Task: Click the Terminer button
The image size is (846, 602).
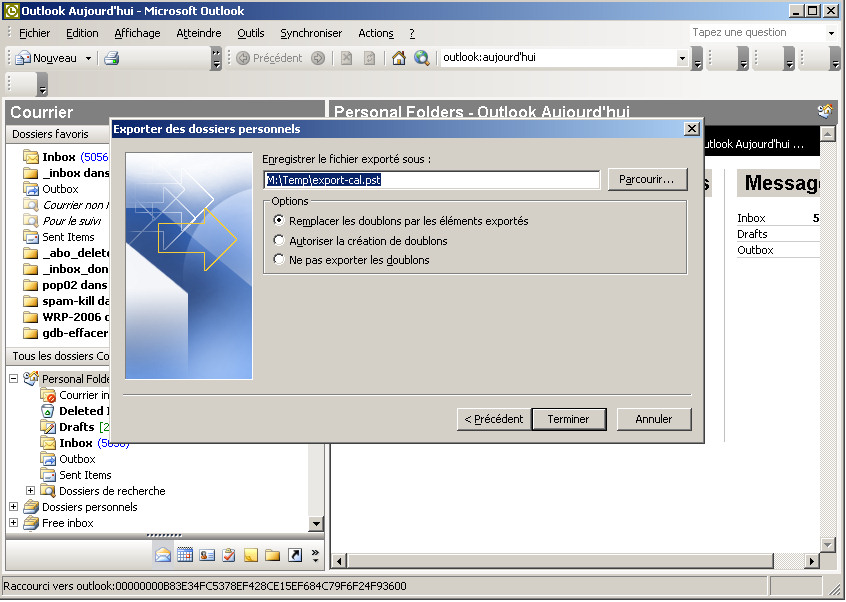Action: pyautogui.click(x=569, y=419)
